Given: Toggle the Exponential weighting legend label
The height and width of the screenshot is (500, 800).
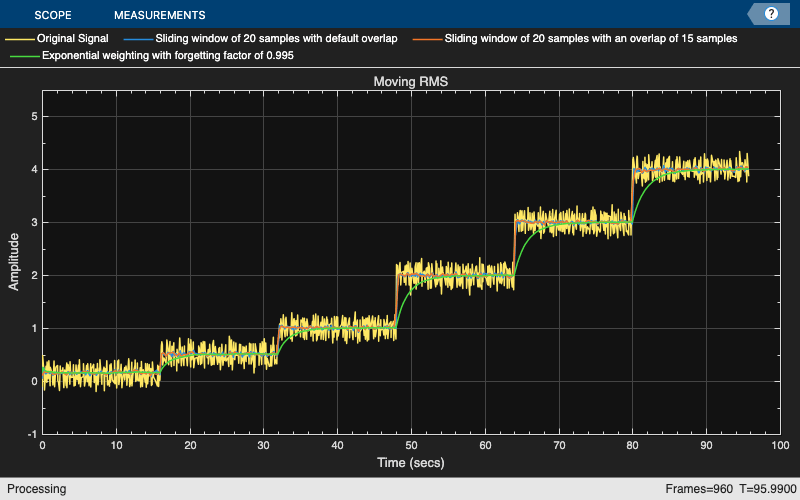Looking at the screenshot, I should (167, 56).
